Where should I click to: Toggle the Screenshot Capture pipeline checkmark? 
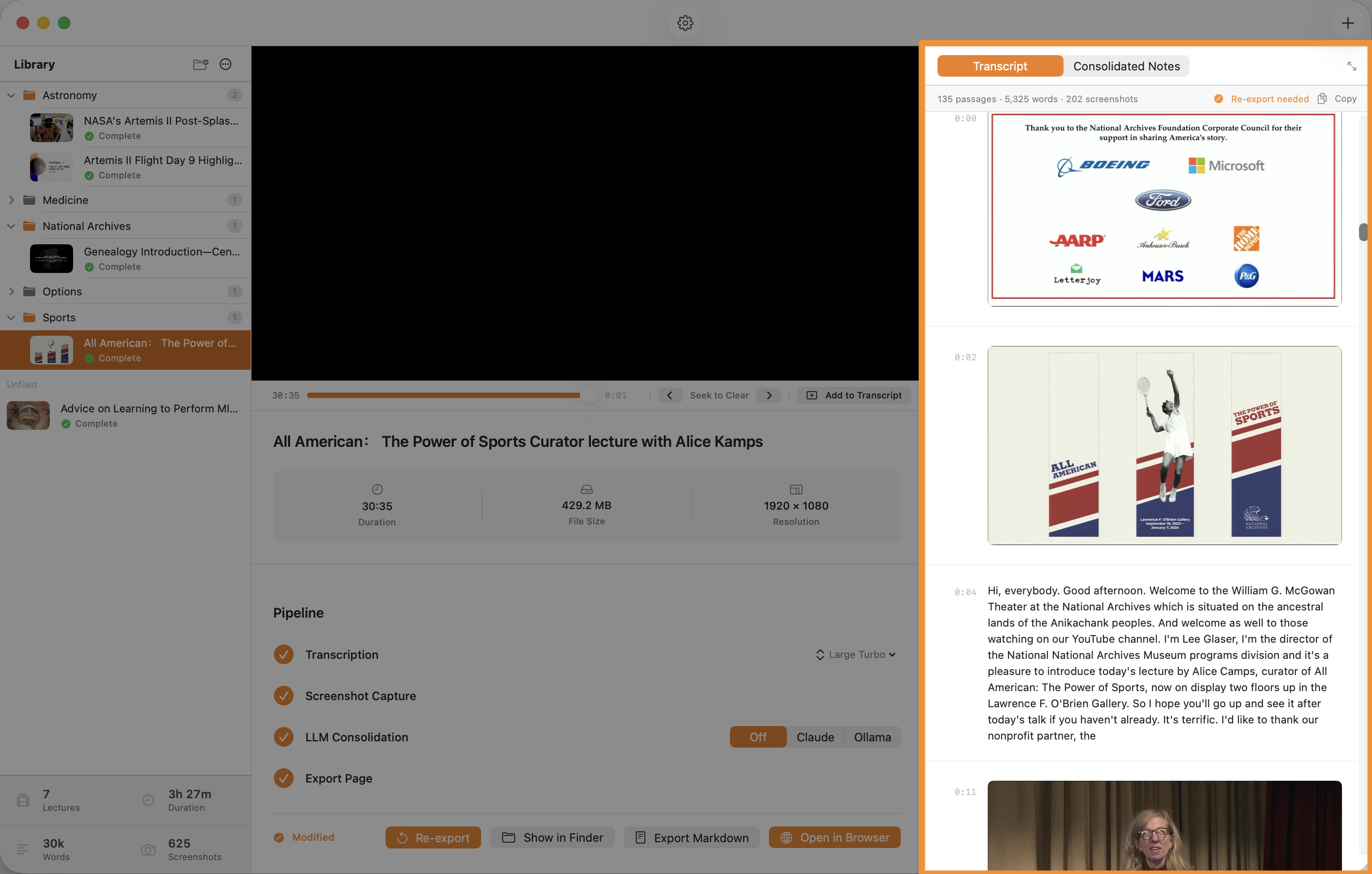284,696
